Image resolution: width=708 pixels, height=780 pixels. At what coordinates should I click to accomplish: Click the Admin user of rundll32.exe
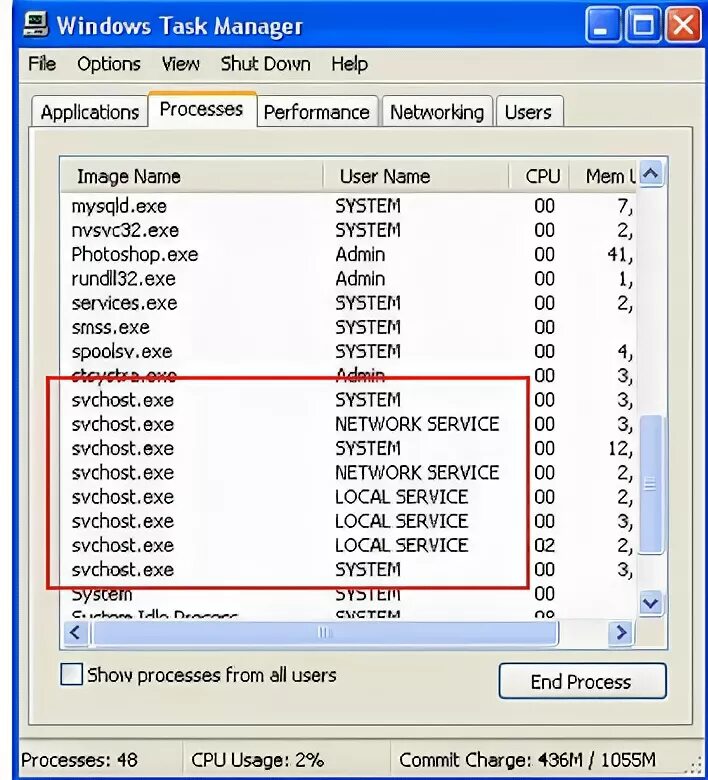360,279
